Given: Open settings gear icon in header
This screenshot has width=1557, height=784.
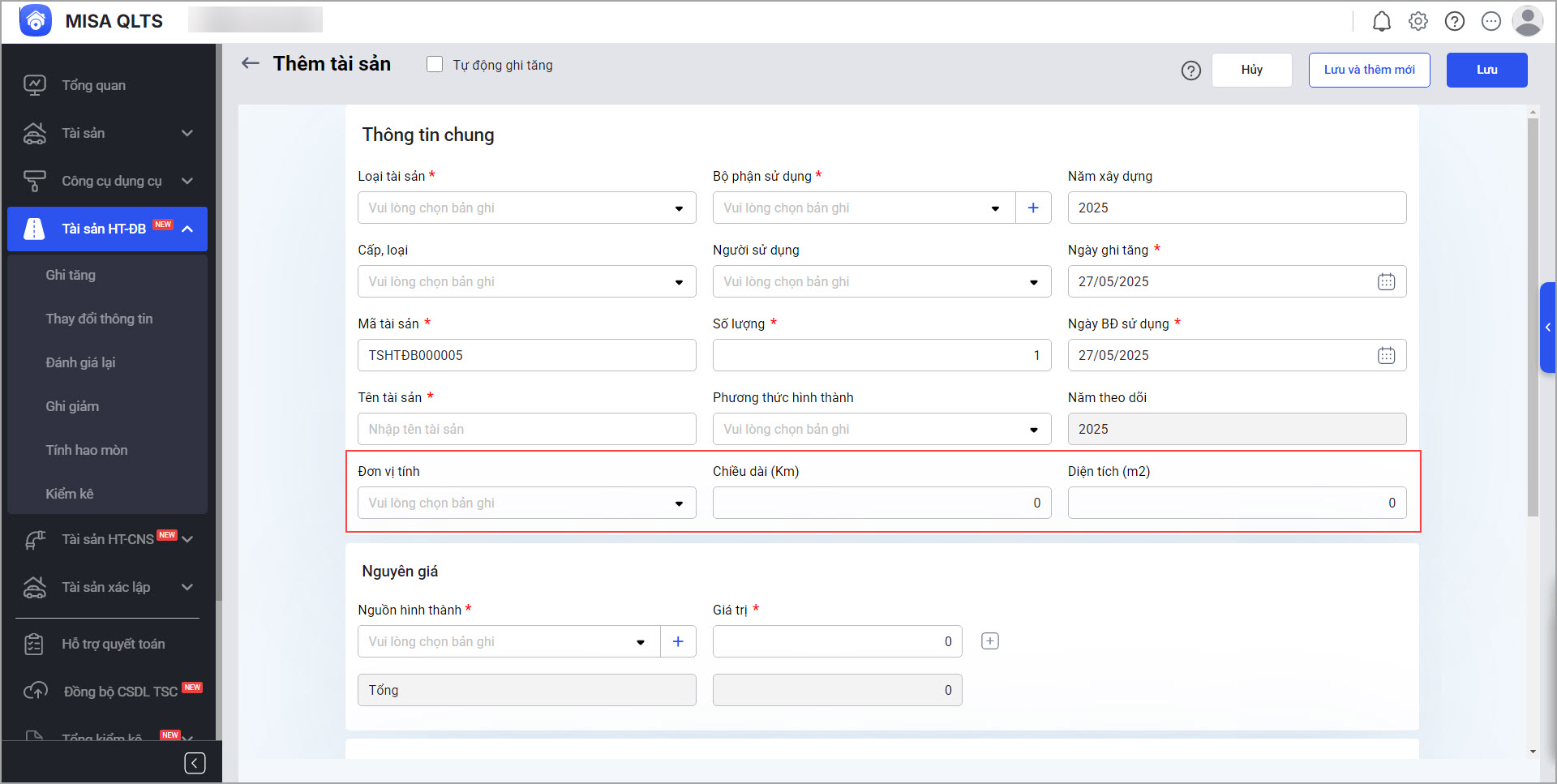Looking at the screenshot, I should pos(1418,22).
